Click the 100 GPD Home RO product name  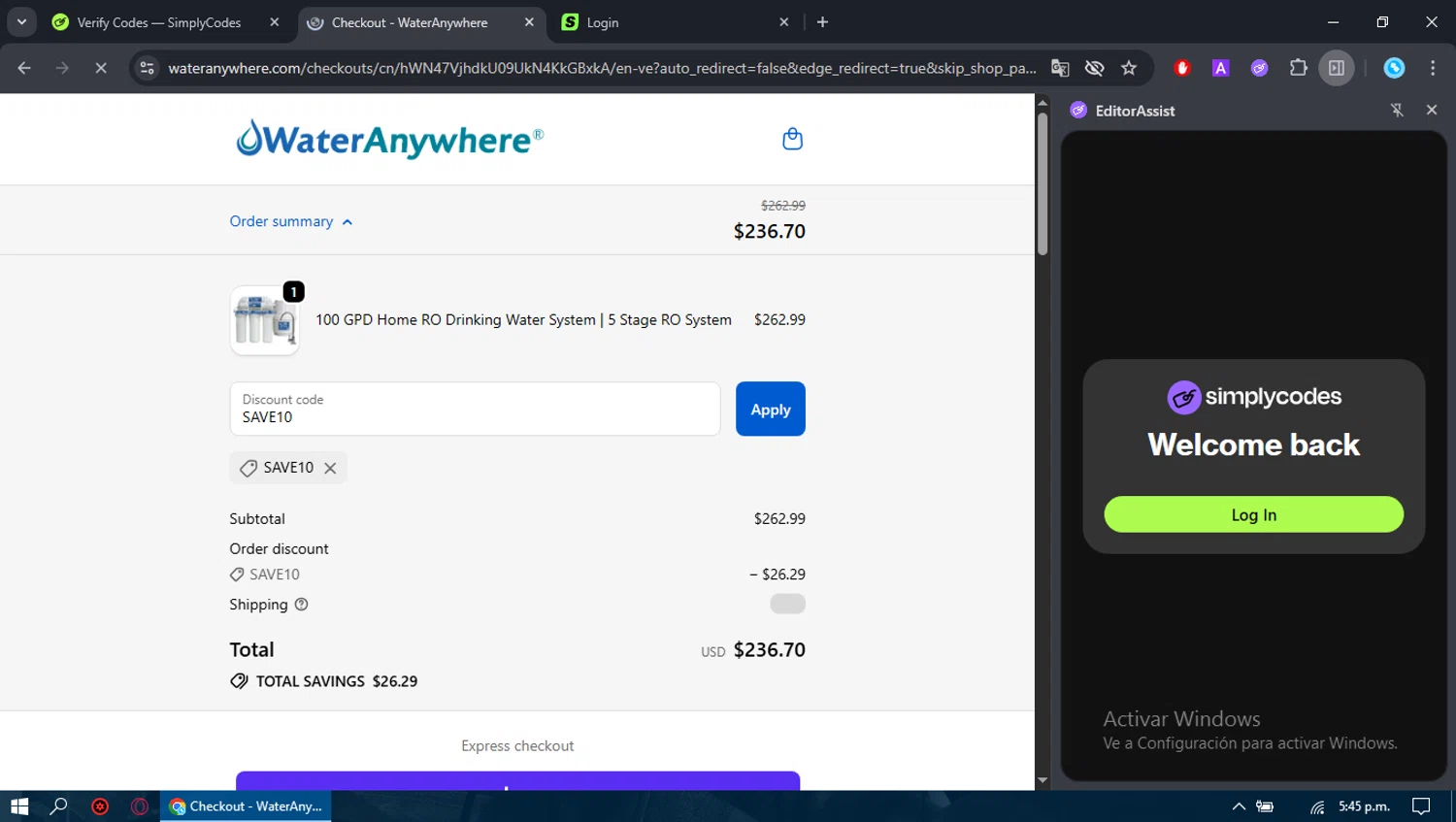point(523,320)
